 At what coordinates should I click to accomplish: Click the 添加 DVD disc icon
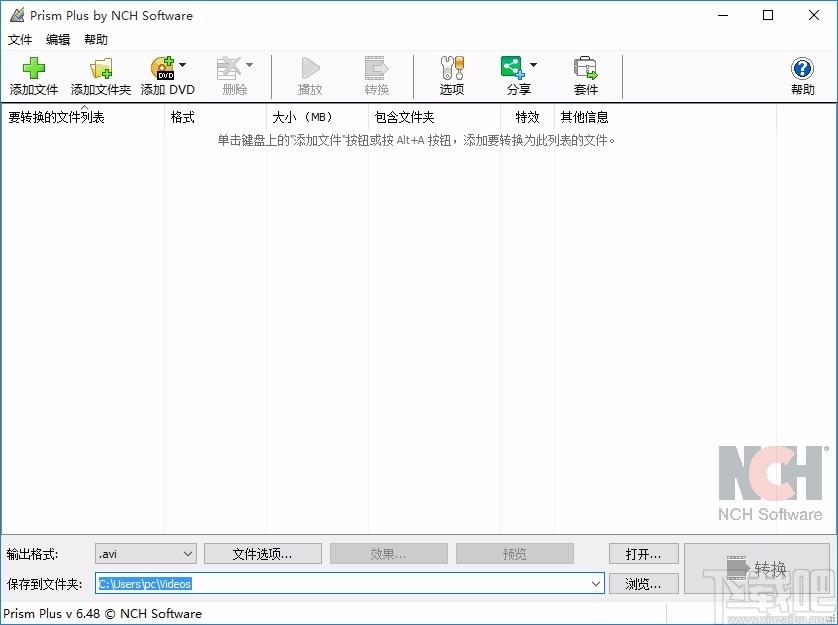pos(162,68)
